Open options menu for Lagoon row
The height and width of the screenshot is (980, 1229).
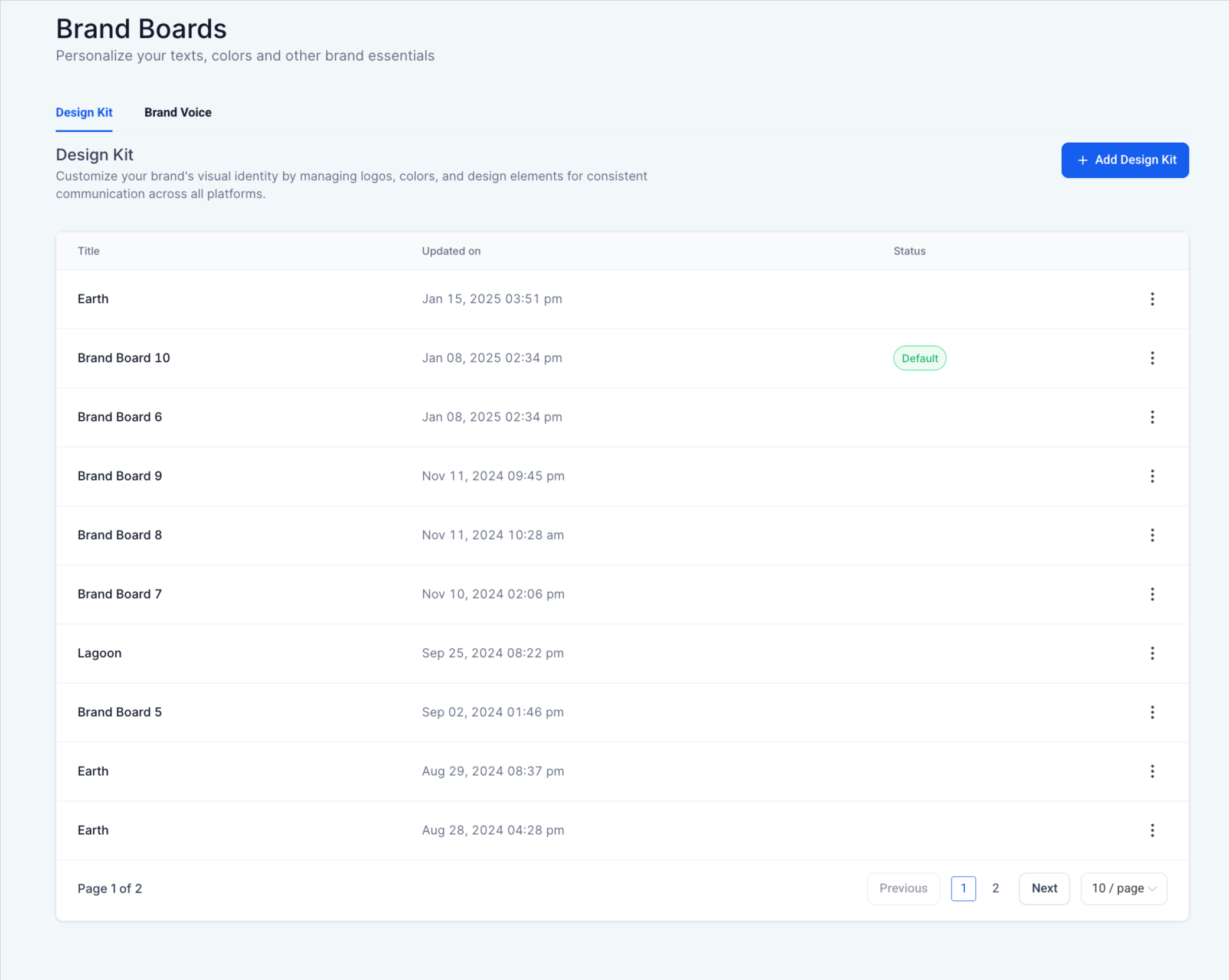pos(1152,653)
